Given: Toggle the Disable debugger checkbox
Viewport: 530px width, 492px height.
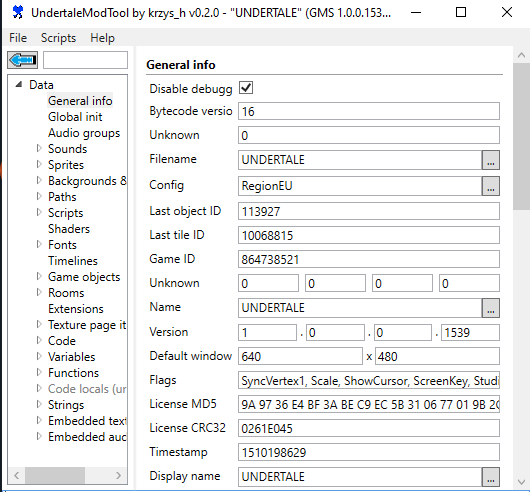Looking at the screenshot, I should pyautogui.click(x=246, y=88).
